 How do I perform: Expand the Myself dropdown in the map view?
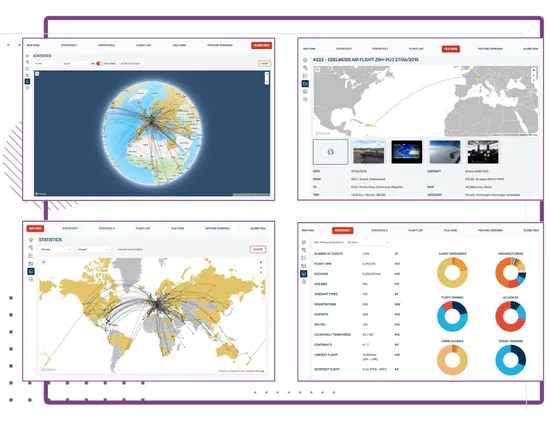(x=93, y=249)
